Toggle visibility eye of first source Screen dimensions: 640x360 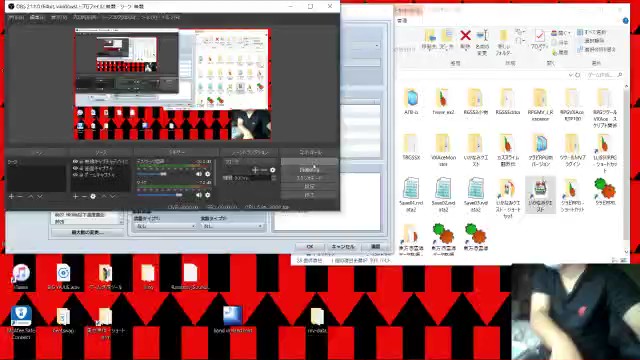(76, 162)
